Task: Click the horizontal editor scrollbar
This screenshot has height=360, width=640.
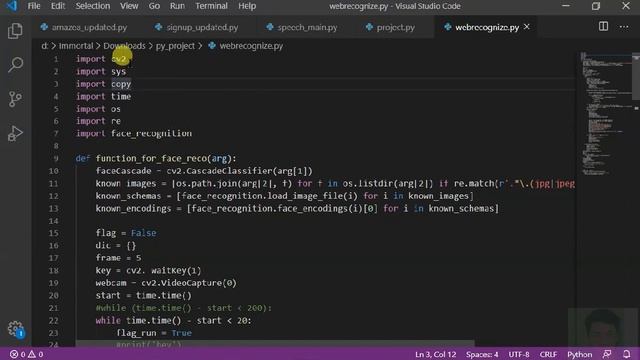Action: [x=275, y=344]
